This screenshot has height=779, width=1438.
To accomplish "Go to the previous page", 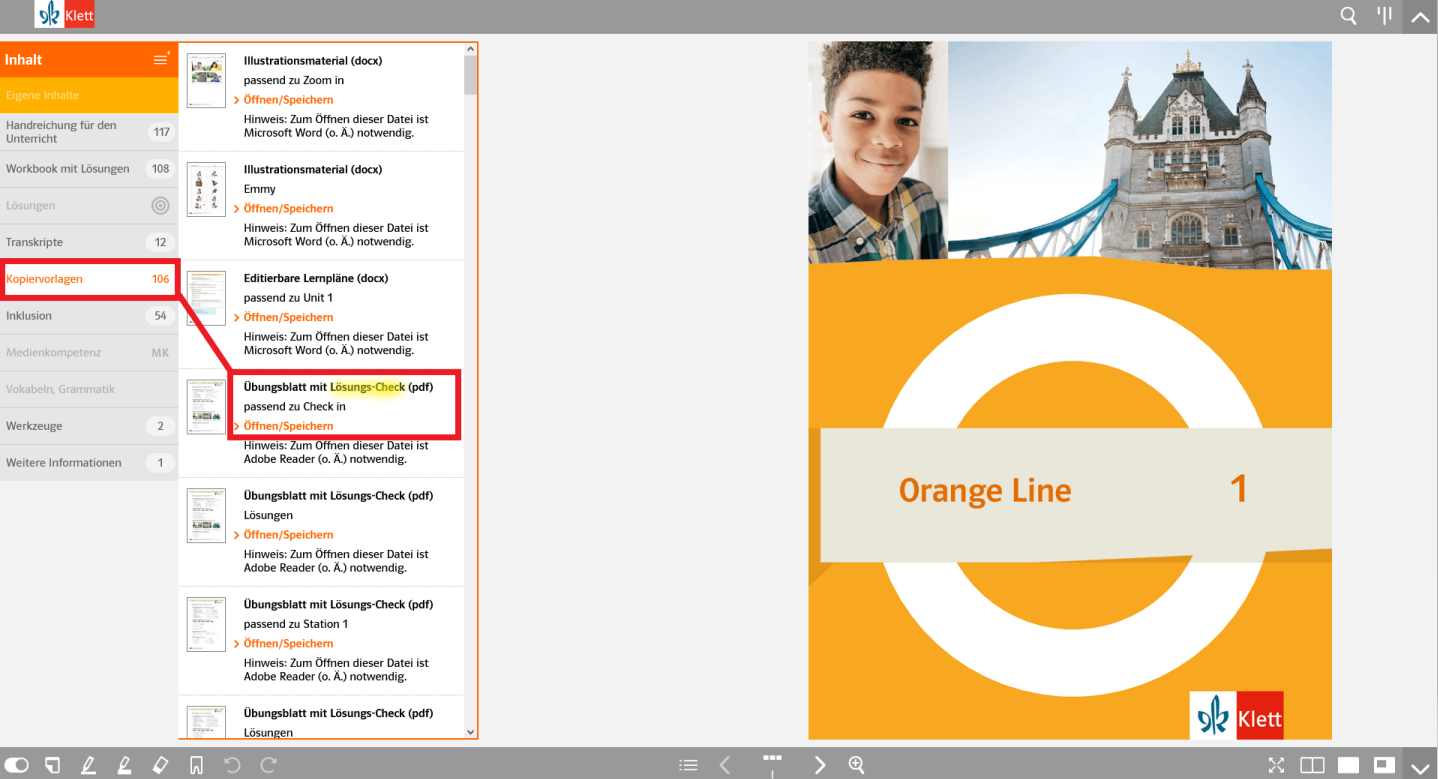I will [x=725, y=765].
